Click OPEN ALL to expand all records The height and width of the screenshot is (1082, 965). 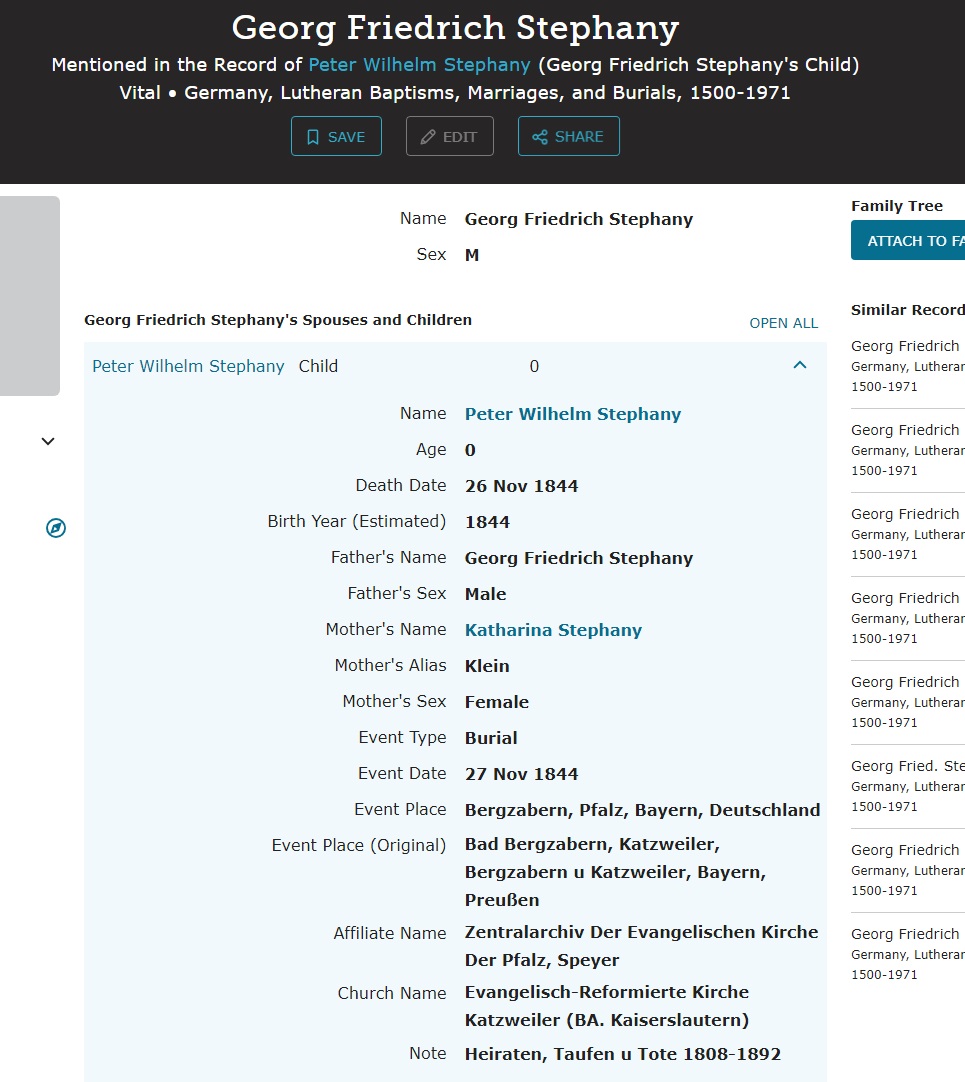[783, 323]
